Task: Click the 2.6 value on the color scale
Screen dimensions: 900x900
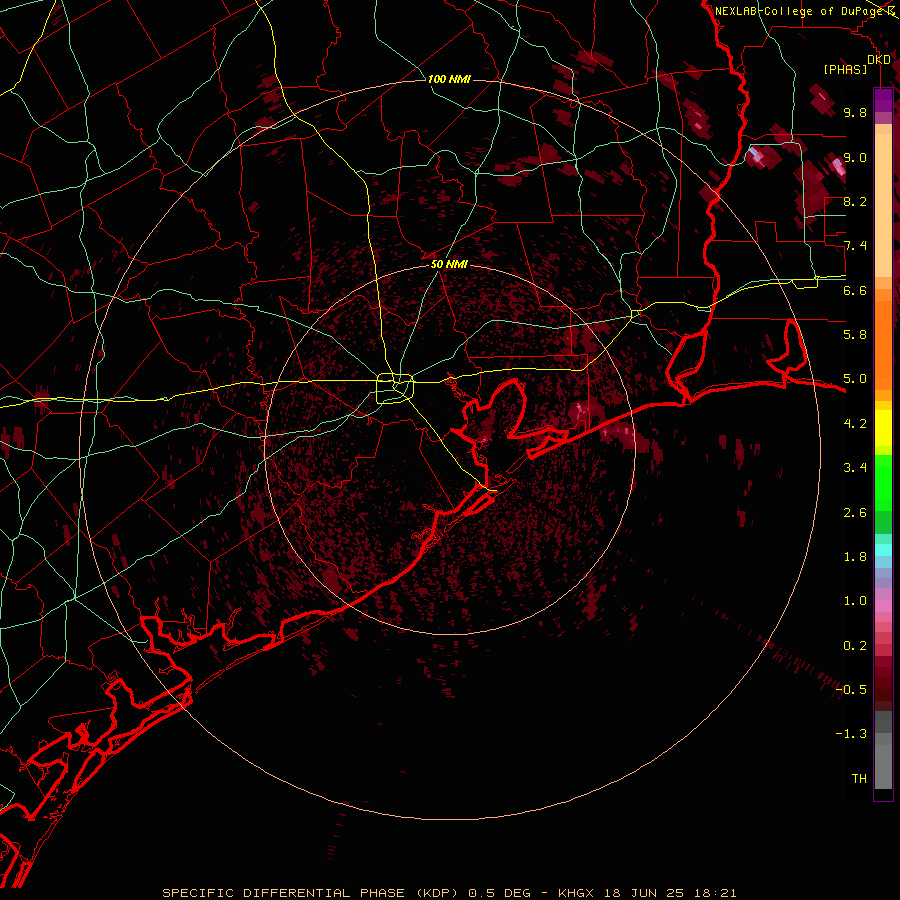Action: tap(855, 513)
